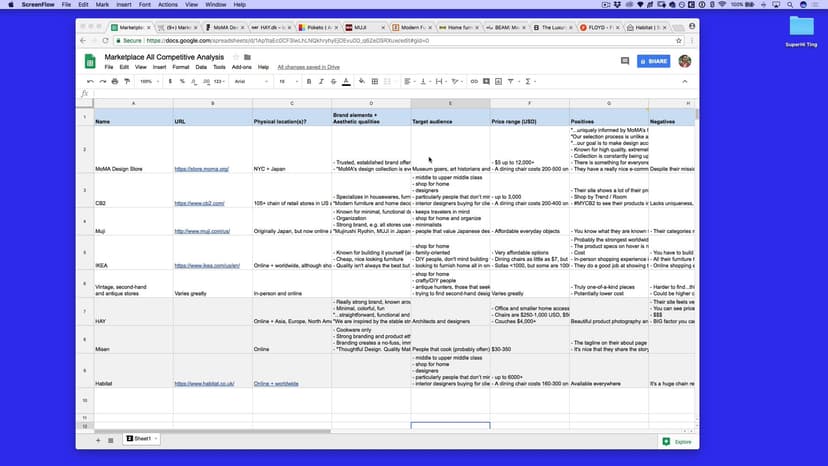The height and width of the screenshot is (466, 828).
Task: Click the Add Sheet plus icon
Action: click(97, 440)
